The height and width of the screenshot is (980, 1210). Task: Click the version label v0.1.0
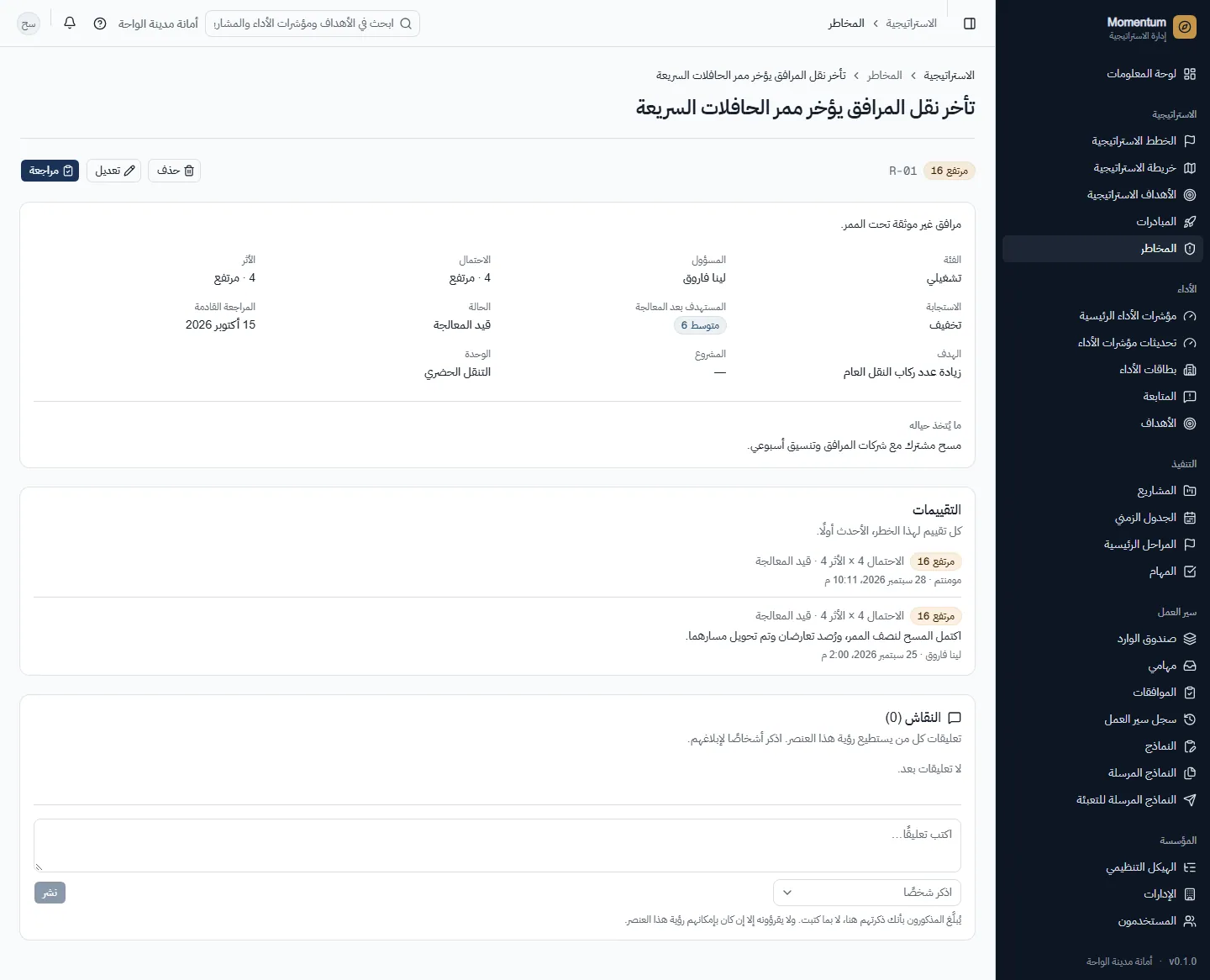coord(1182,962)
